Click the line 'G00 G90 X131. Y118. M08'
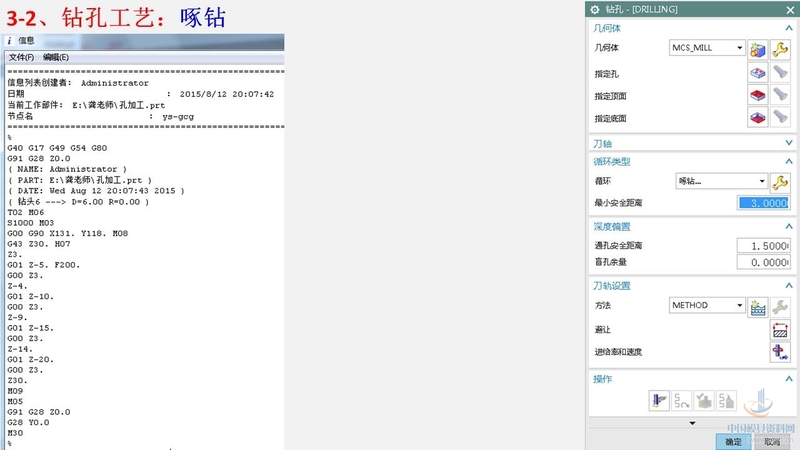This screenshot has height=450, width=800. 68,233
